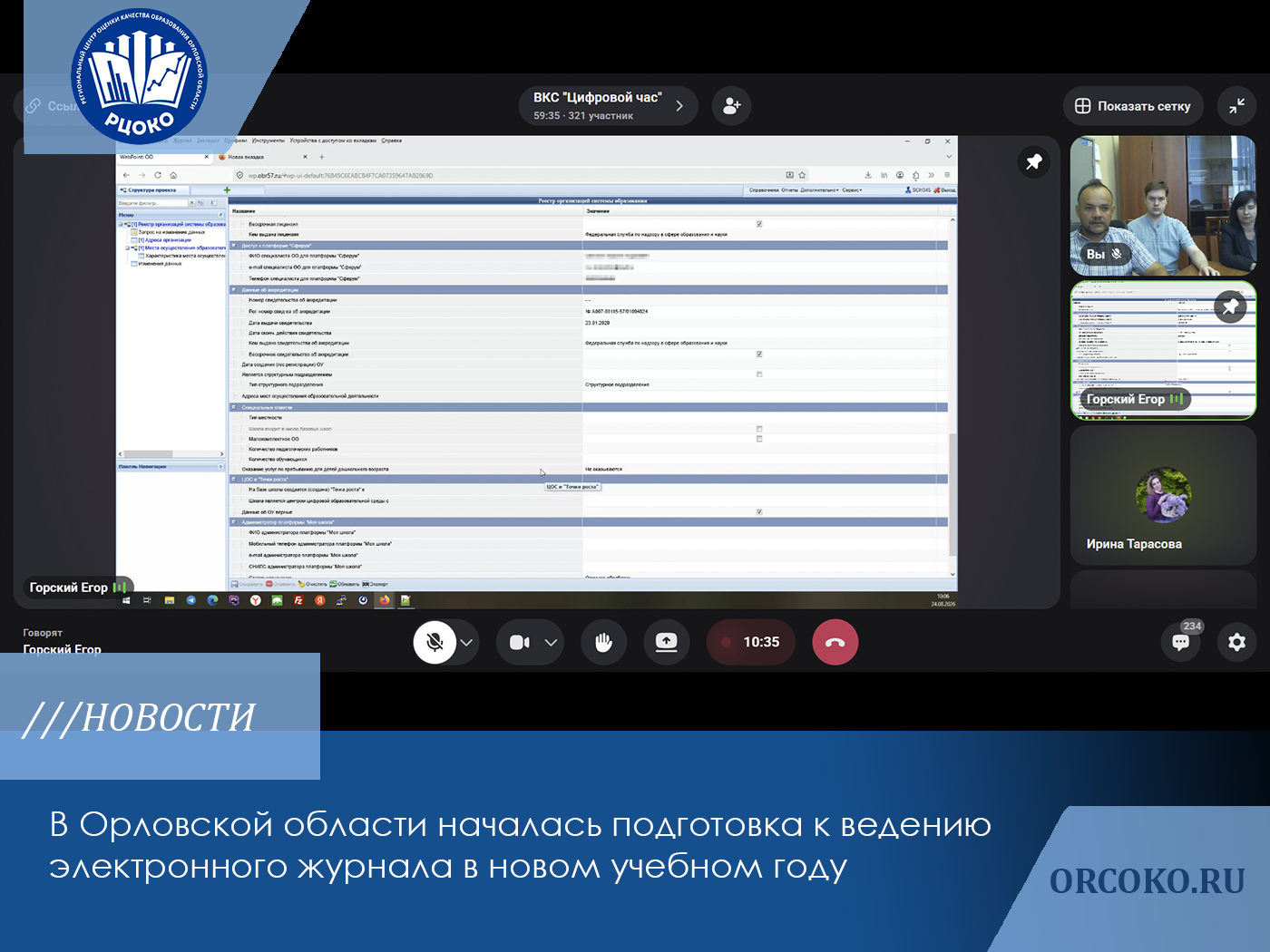Switch to Firefox in the taskbar

click(385, 600)
